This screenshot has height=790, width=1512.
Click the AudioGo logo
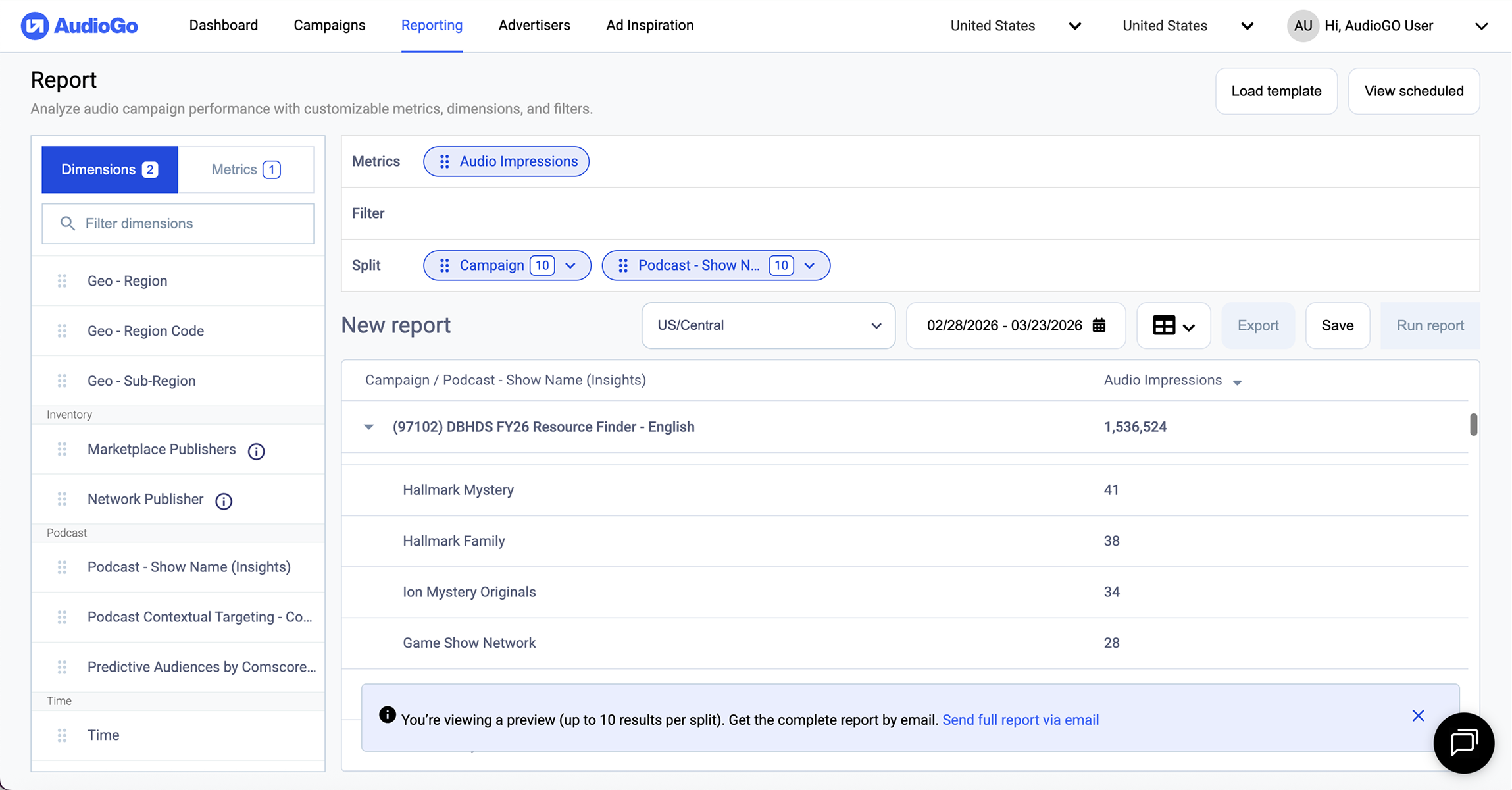click(79, 26)
